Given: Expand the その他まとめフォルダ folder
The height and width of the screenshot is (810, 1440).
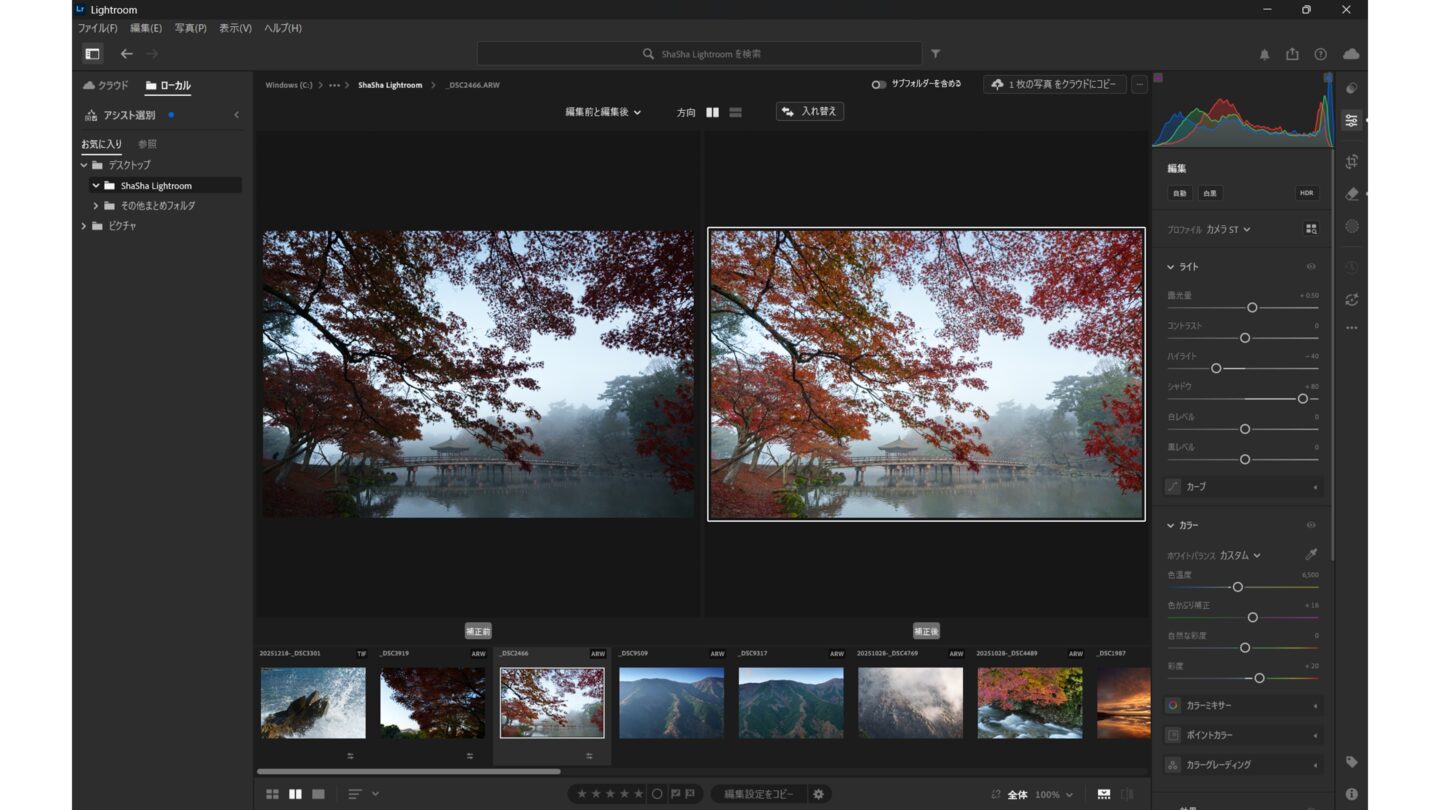Looking at the screenshot, I should 96,206.
